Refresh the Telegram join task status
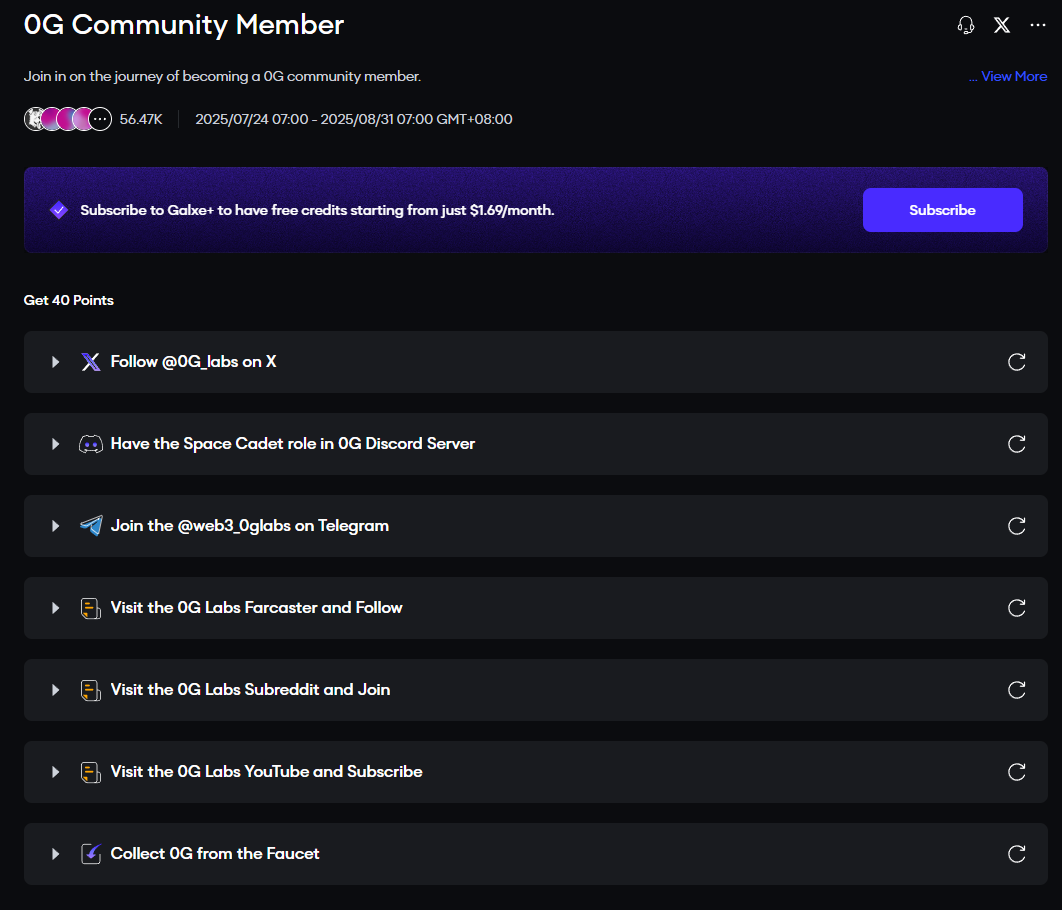Image resolution: width=1062 pixels, height=910 pixels. click(1017, 526)
